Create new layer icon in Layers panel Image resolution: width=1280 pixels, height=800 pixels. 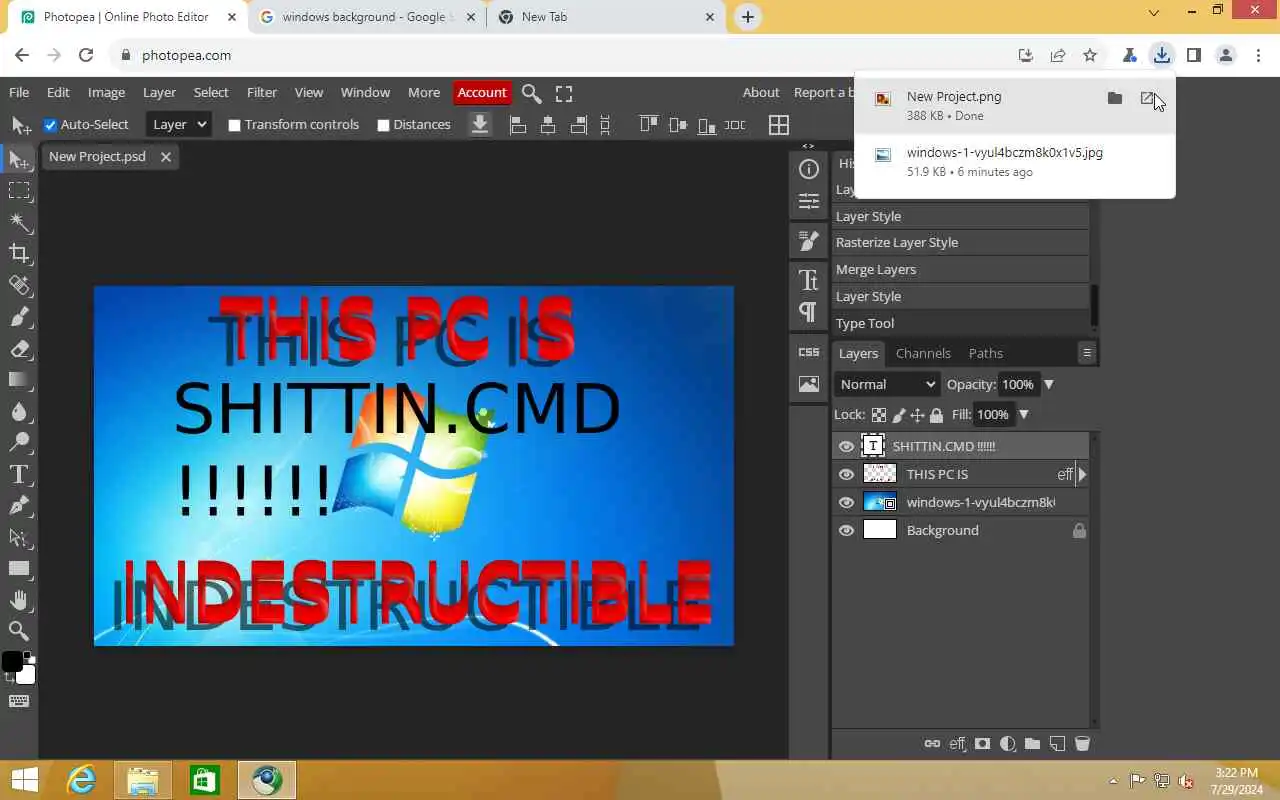point(1057,743)
